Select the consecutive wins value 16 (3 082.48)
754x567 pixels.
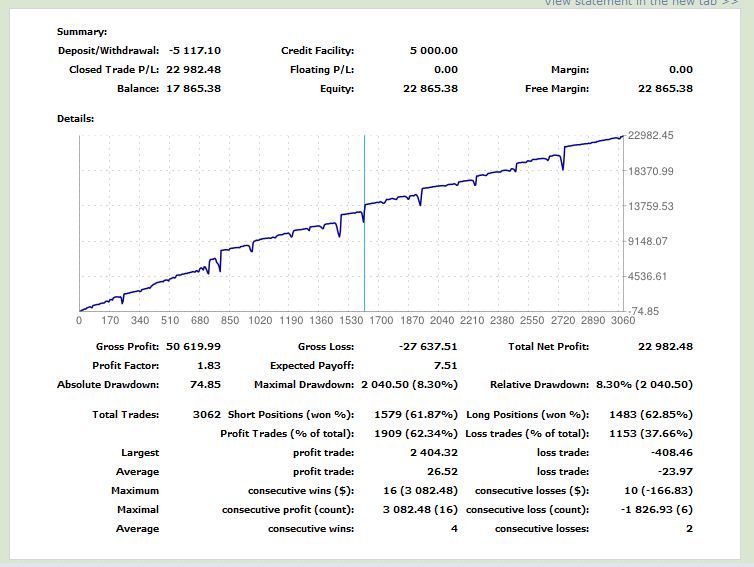point(420,491)
